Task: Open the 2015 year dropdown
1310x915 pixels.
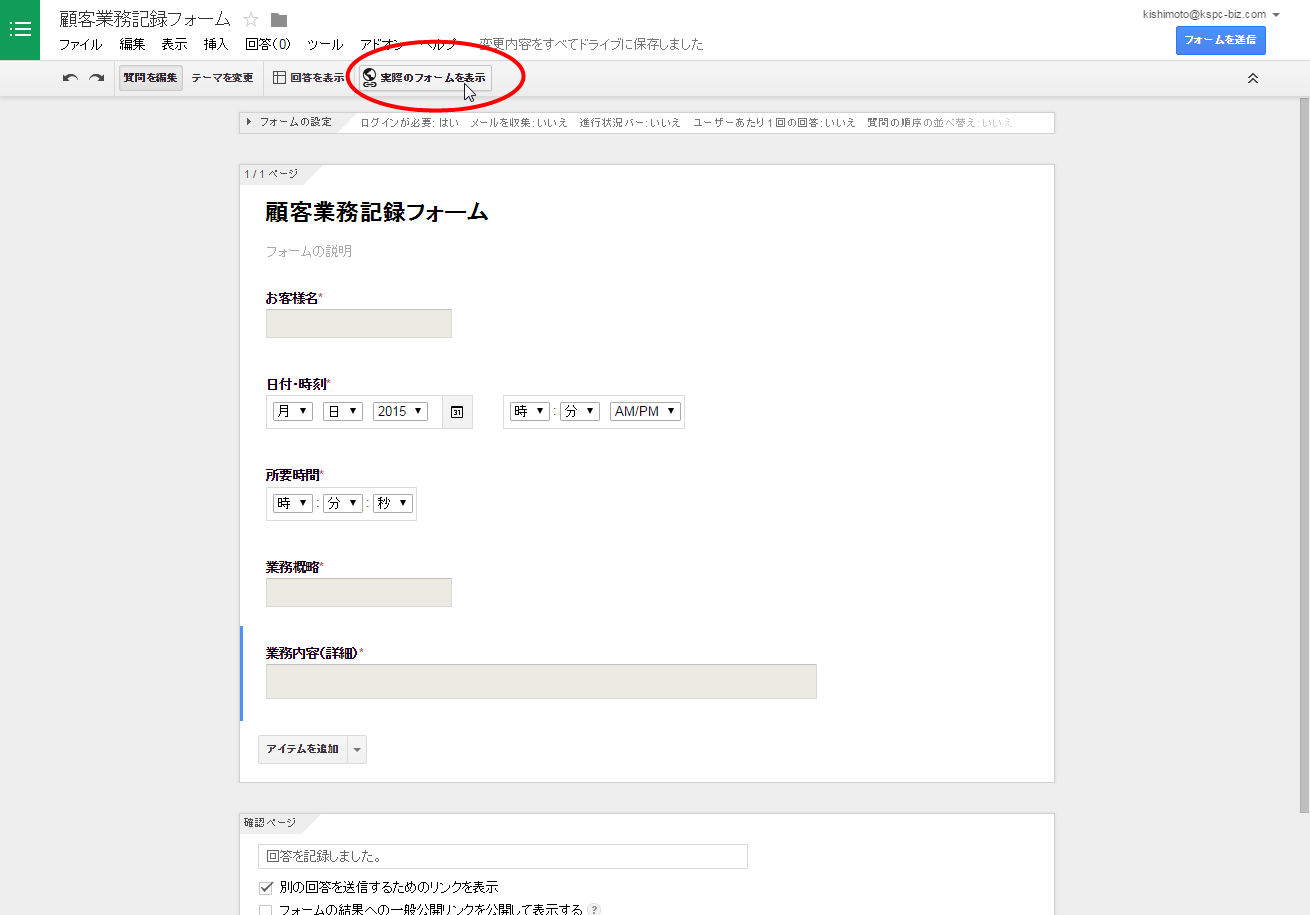Action: click(400, 411)
